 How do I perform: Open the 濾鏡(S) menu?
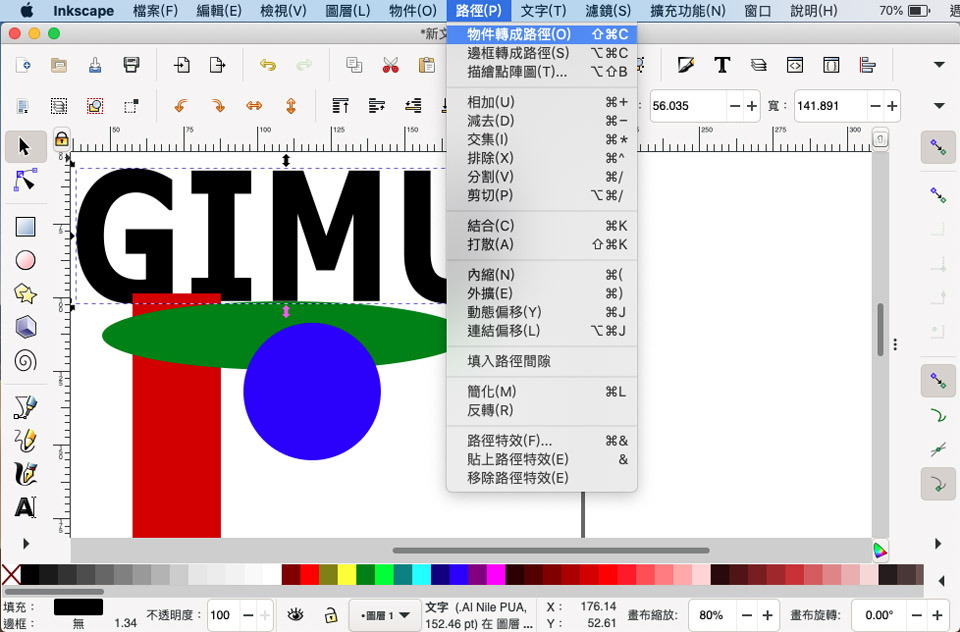(x=607, y=10)
